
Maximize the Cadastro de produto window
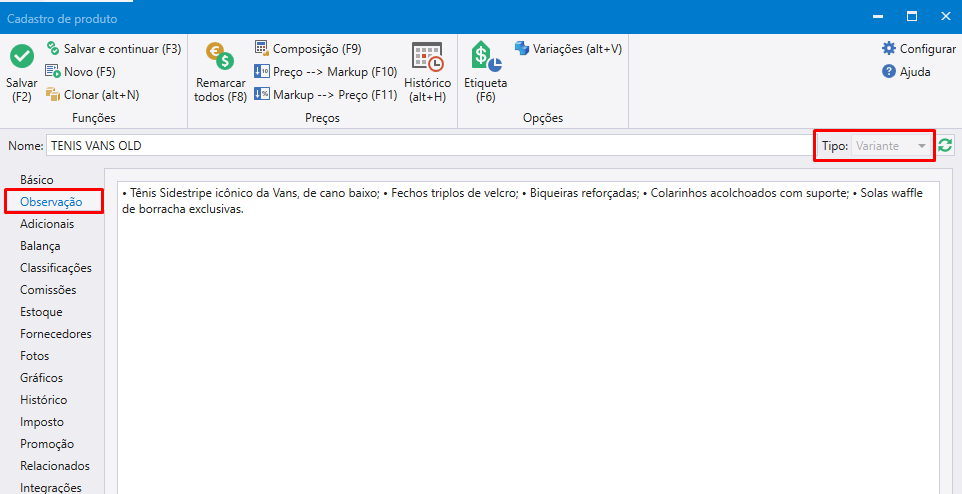pos(912,17)
